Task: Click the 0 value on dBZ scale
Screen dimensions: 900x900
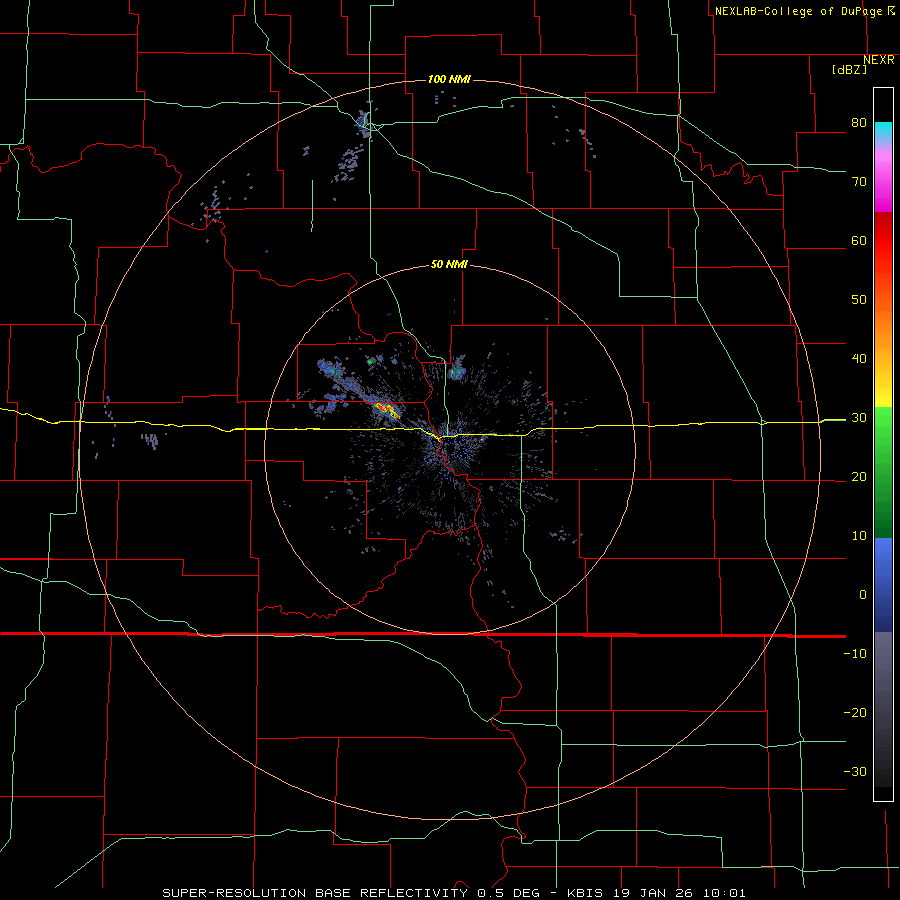Action: click(x=863, y=595)
